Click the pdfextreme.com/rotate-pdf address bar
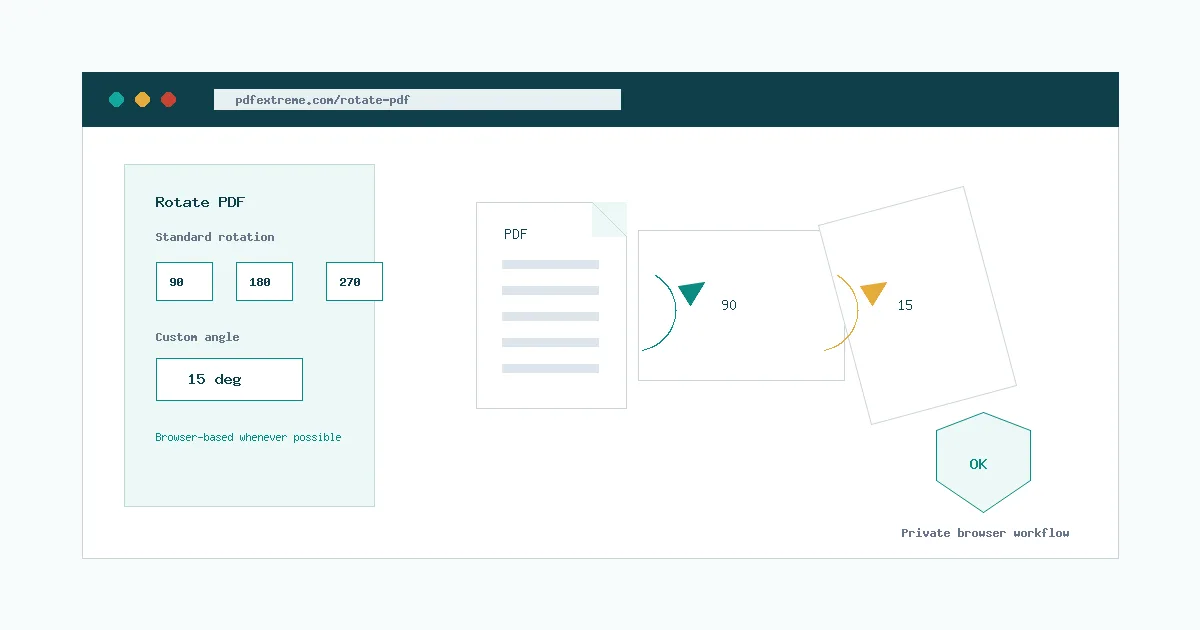 pyautogui.click(x=417, y=100)
